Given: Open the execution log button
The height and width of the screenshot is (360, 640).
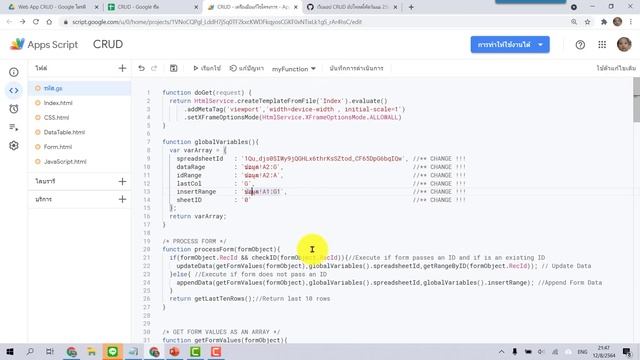Looking at the screenshot, I should 356,68.
